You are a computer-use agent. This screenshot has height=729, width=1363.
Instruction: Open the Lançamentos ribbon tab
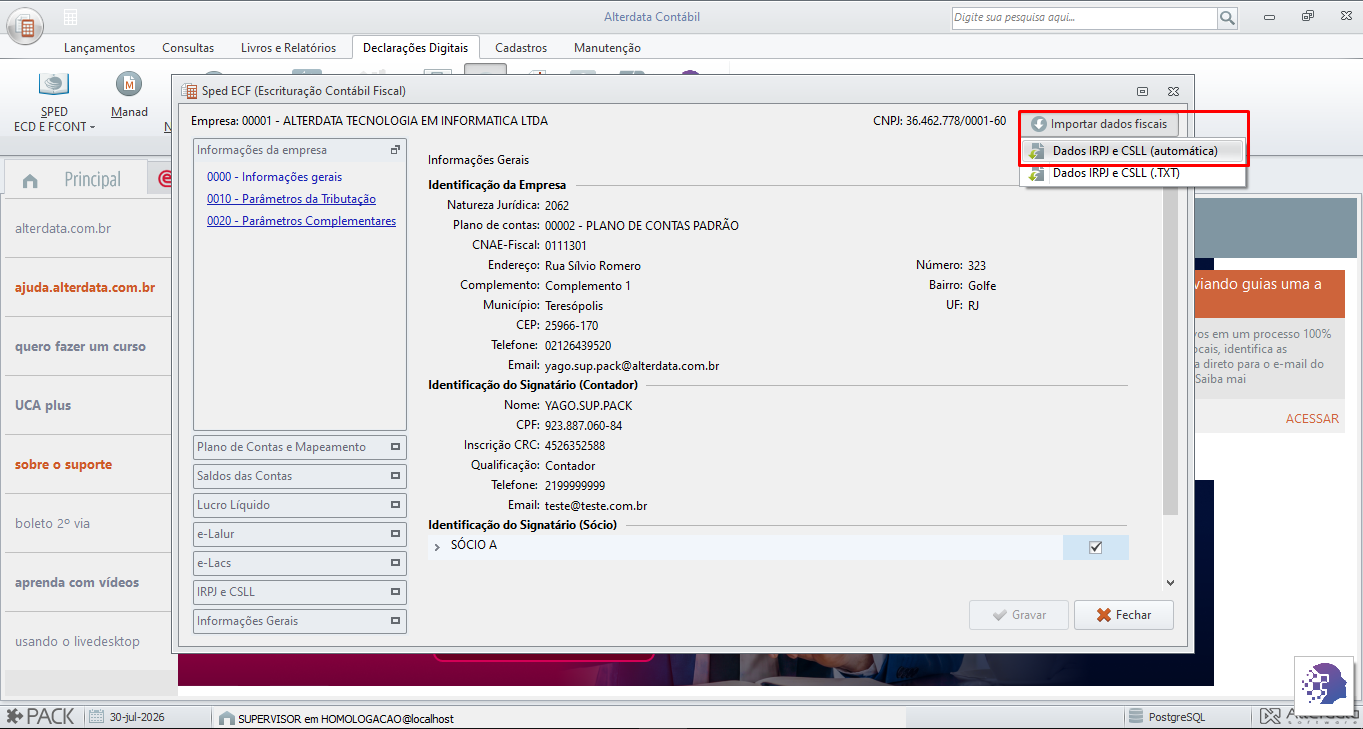point(99,47)
